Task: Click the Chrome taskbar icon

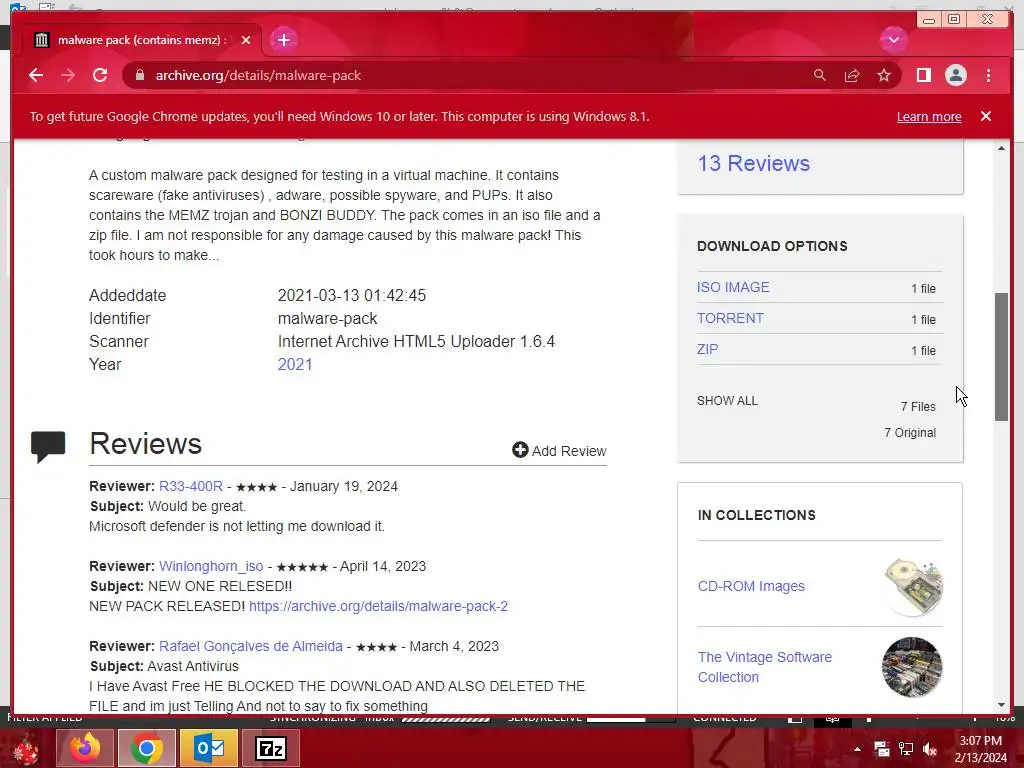Action: tap(147, 748)
